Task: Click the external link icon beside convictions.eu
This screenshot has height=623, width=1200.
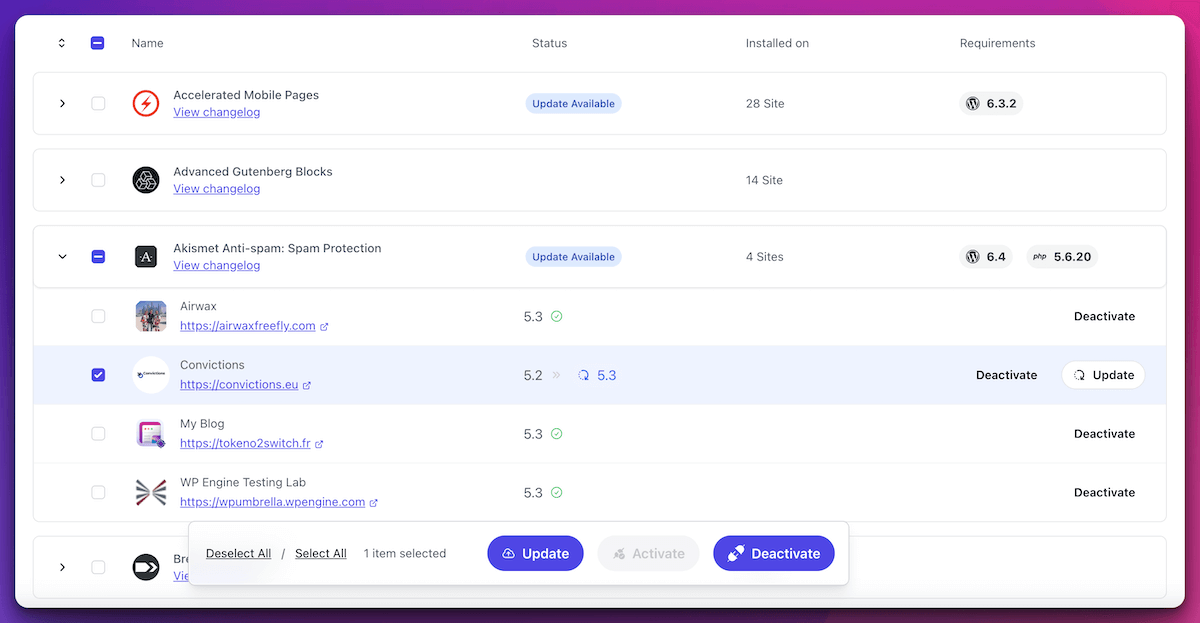Action: tap(307, 385)
